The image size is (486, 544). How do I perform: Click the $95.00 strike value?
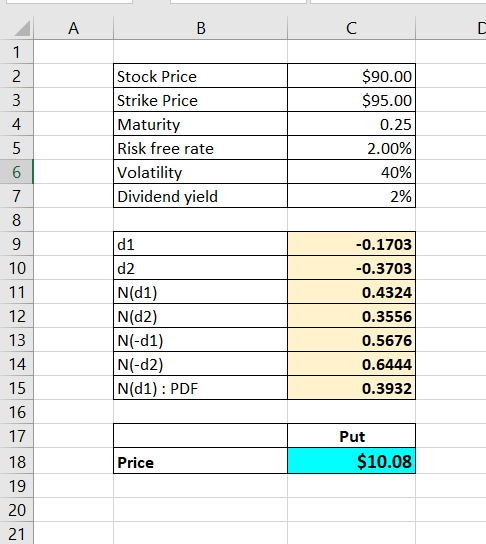point(351,100)
